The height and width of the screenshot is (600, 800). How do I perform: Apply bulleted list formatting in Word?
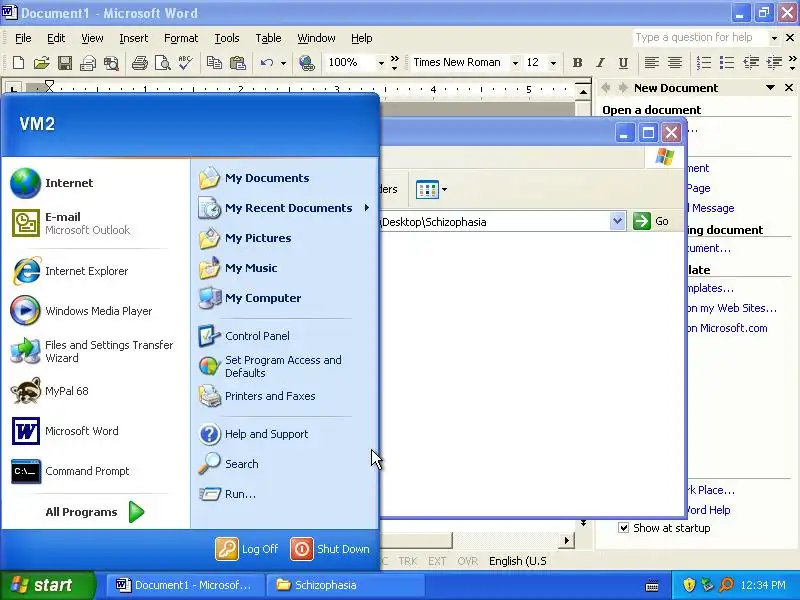pyautogui.click(x=727, y=63)
